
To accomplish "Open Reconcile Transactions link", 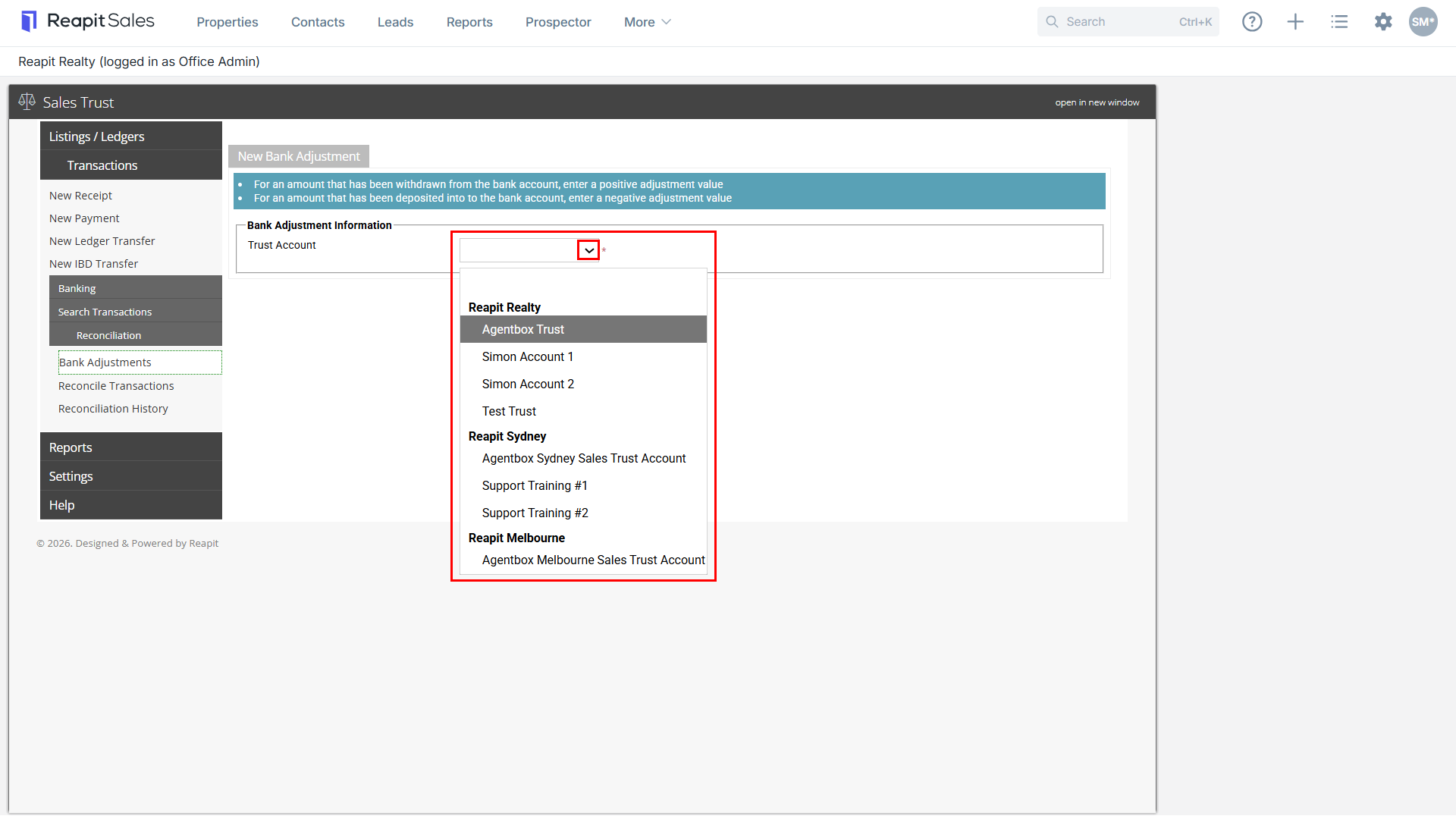I will pyautogui.click(x=116, y=386).
